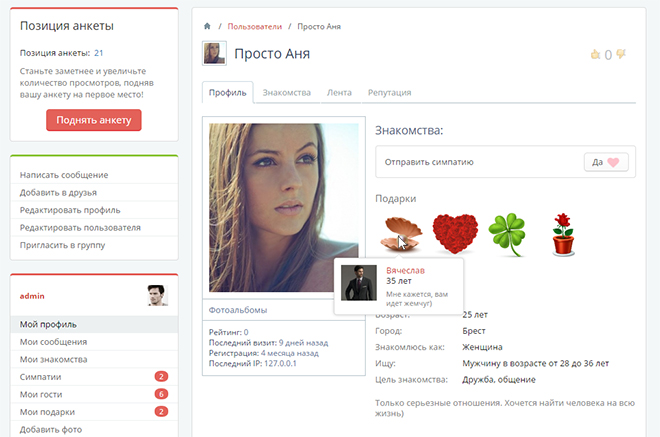Click the rating count 0 between thumbs

tap(608, 55)
